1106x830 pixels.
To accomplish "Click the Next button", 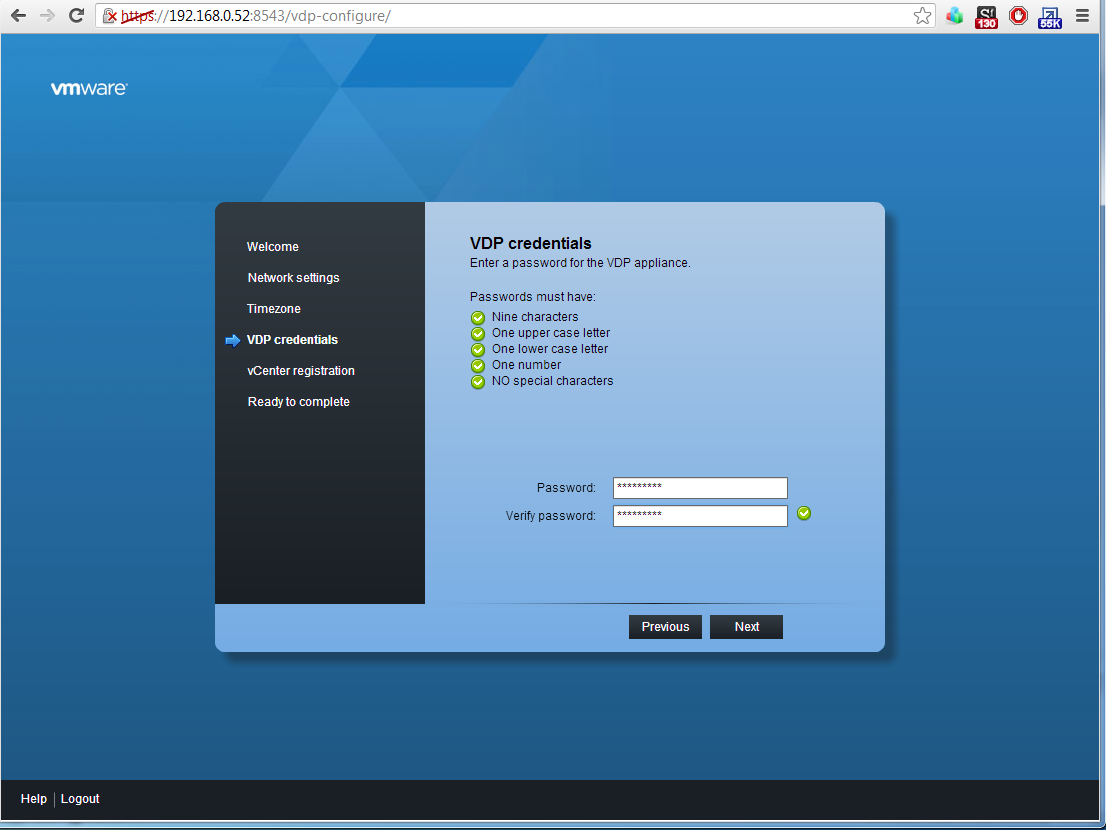I will coord(746,627).
